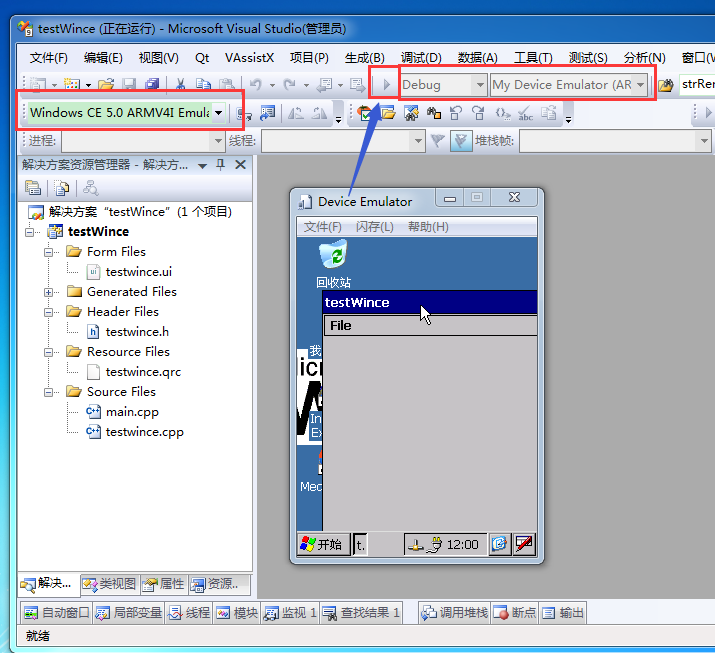Image resolution: width=715 pixels, height=653 pixels.
Task: Open the 生成(B) build menu
Action: (365, 58)
